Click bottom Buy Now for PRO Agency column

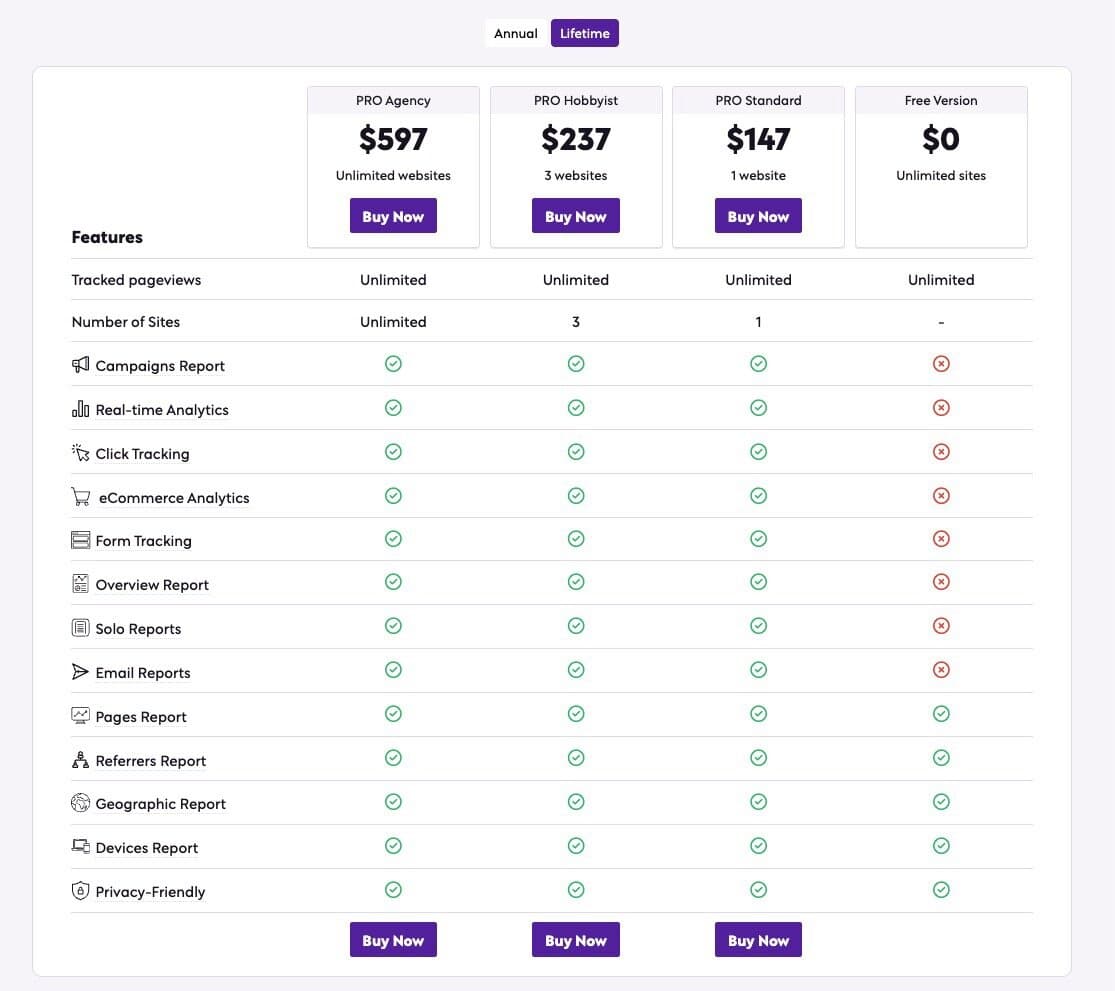pos(393,941)
